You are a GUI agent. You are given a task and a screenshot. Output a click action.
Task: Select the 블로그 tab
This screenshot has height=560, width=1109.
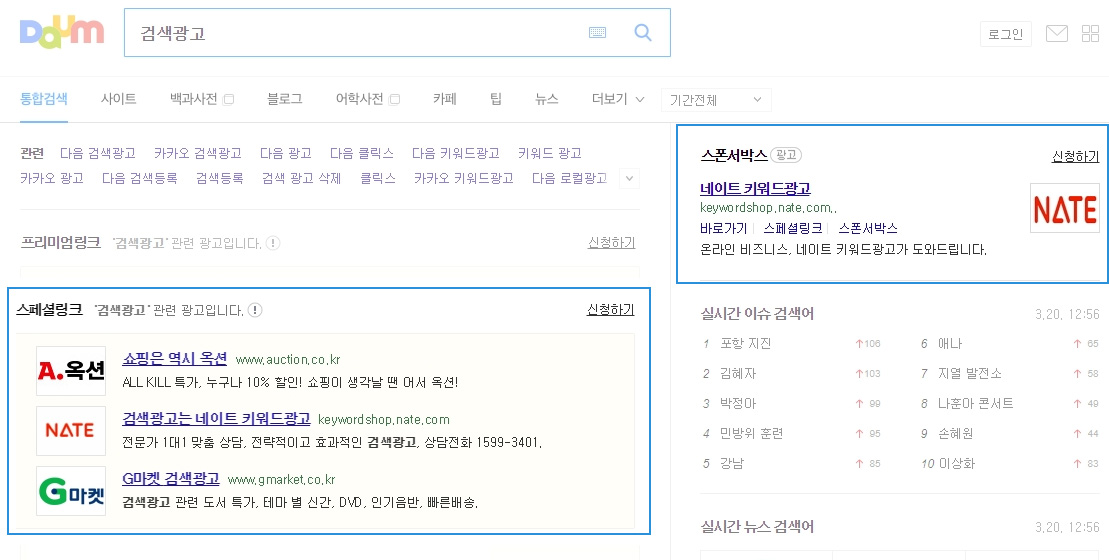[284, 99]
